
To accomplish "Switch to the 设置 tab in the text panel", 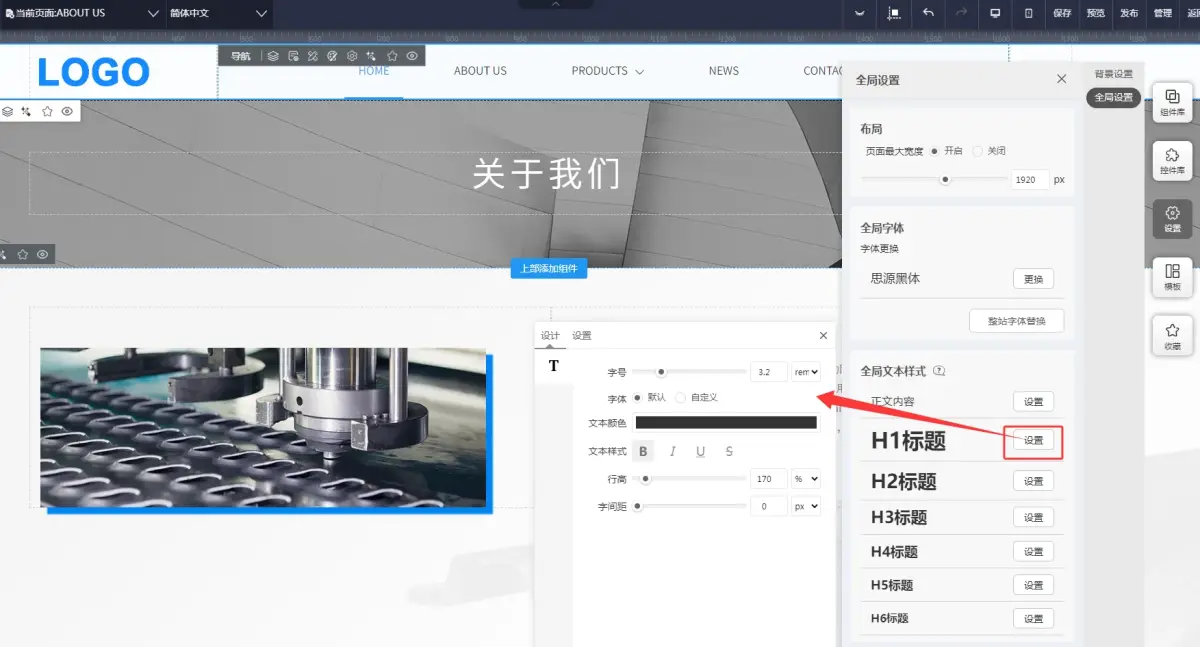I will point(581,336).
